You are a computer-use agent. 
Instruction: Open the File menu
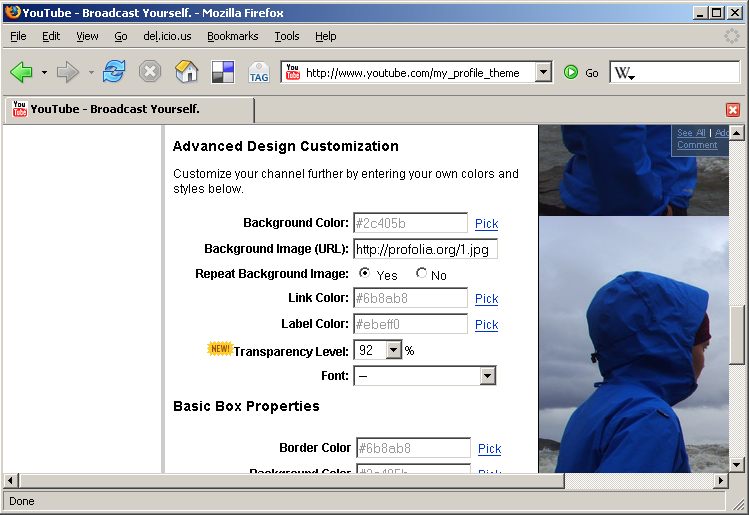point(18,36)
